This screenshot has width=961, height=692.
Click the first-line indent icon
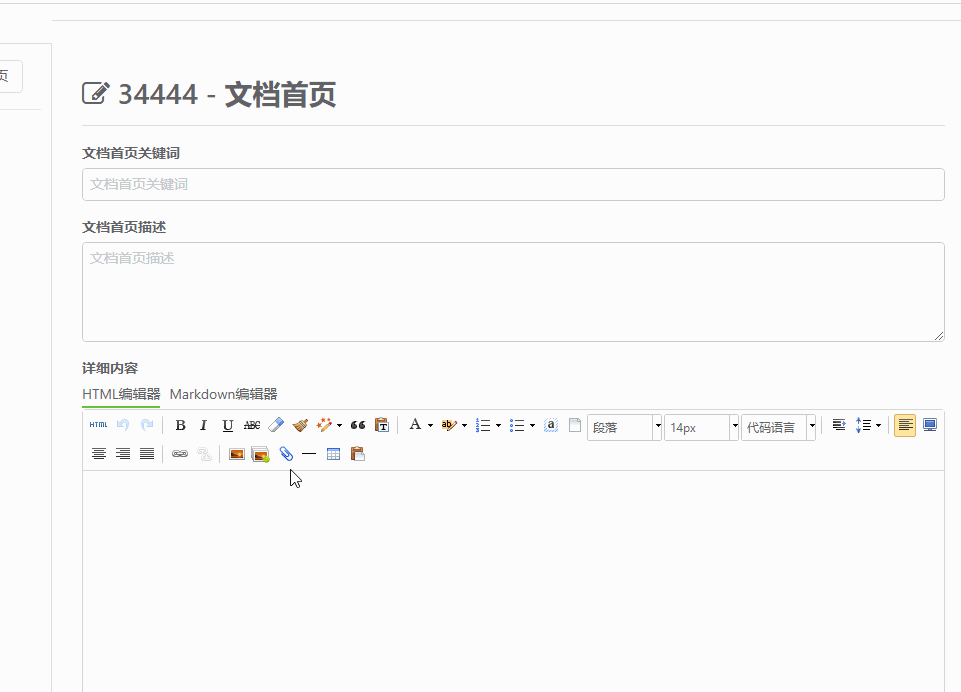coord(839,425)
